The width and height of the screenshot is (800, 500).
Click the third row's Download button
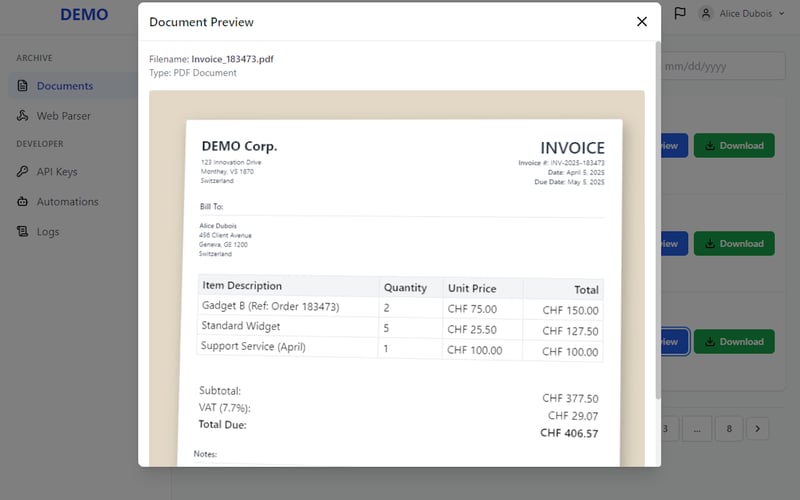point(734,341)
